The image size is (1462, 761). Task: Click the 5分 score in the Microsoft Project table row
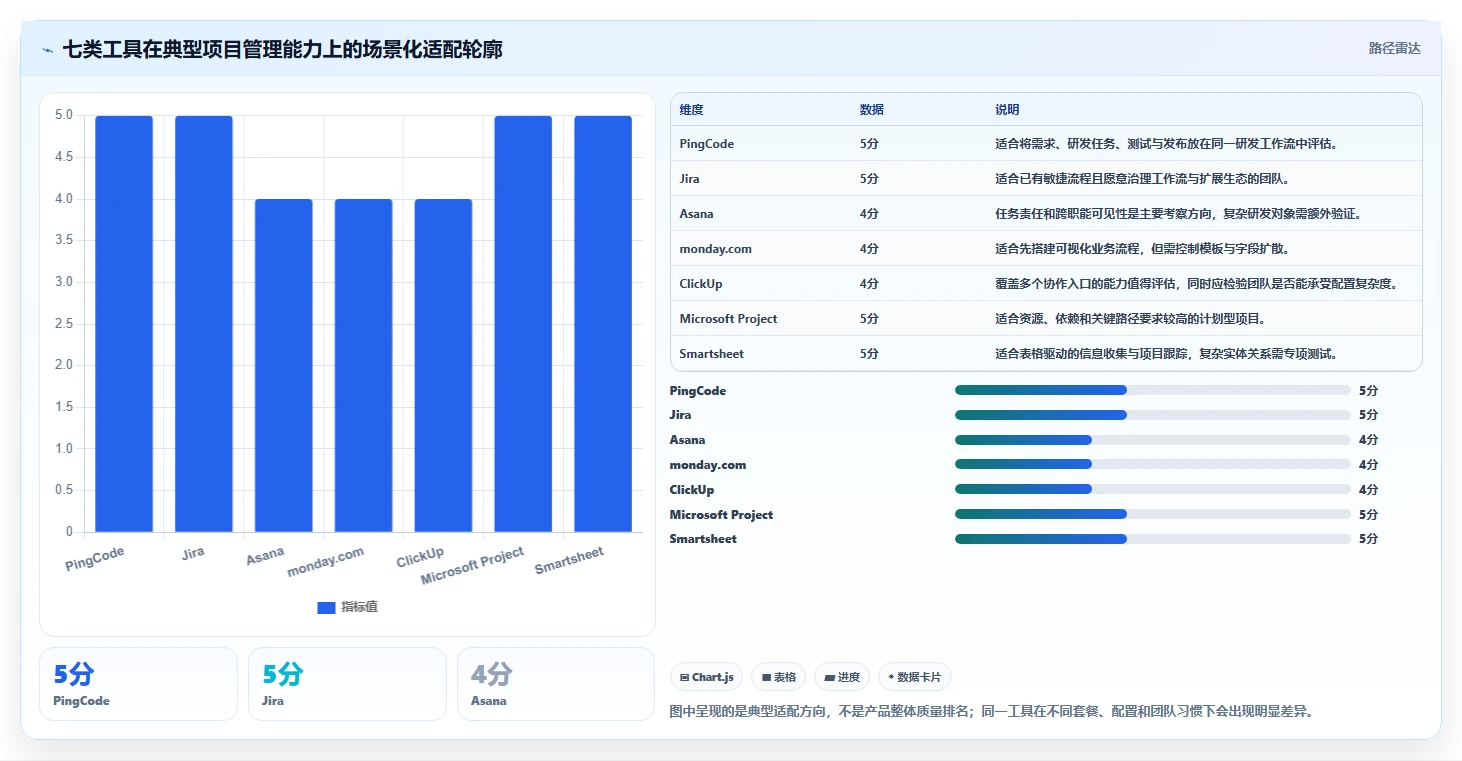click(869, 319)
